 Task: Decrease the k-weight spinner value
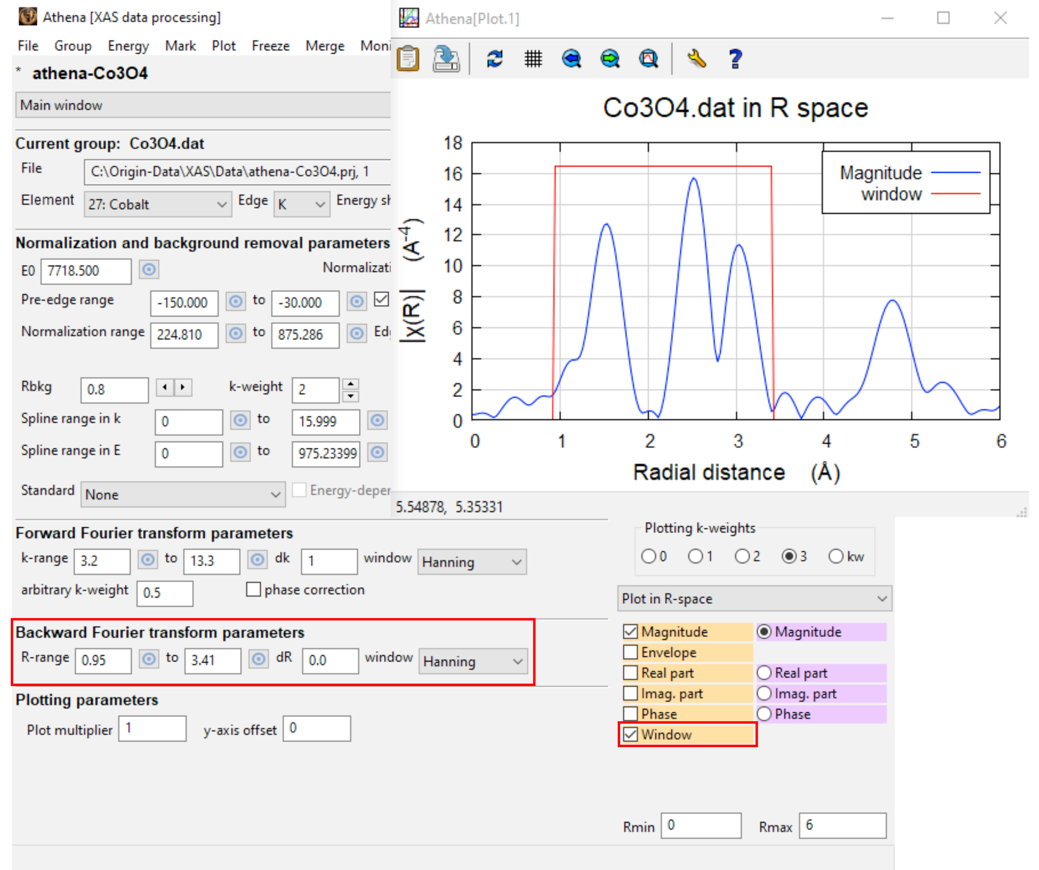tap(351, 396)
